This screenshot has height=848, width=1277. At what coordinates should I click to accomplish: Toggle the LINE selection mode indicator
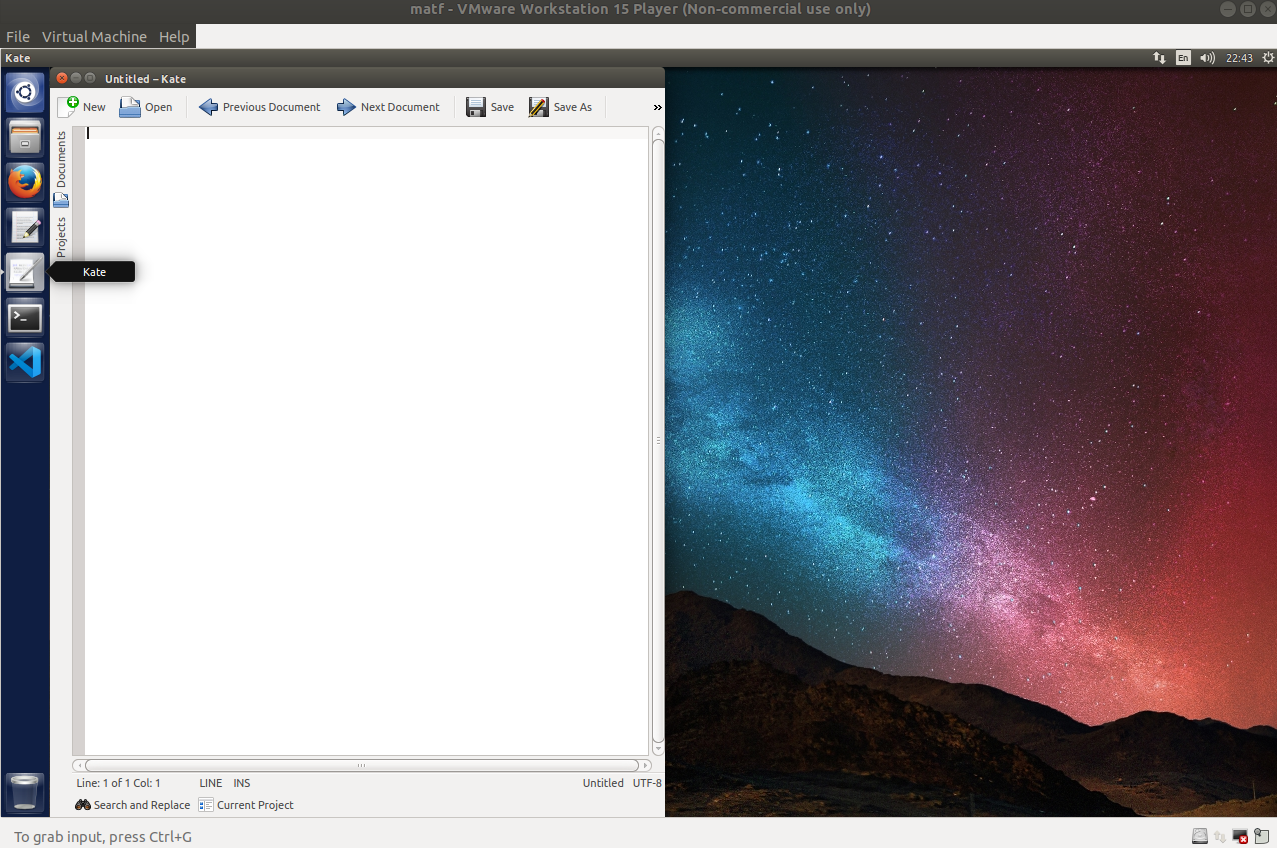tap(211, 783)
